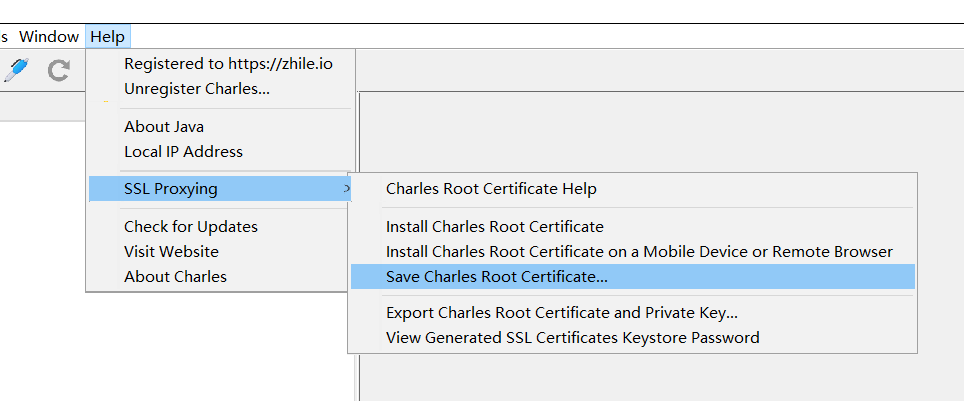Screen dimensions: 964x401
Task: Close the Help menu from menu bar
Action: click(108, 37)
